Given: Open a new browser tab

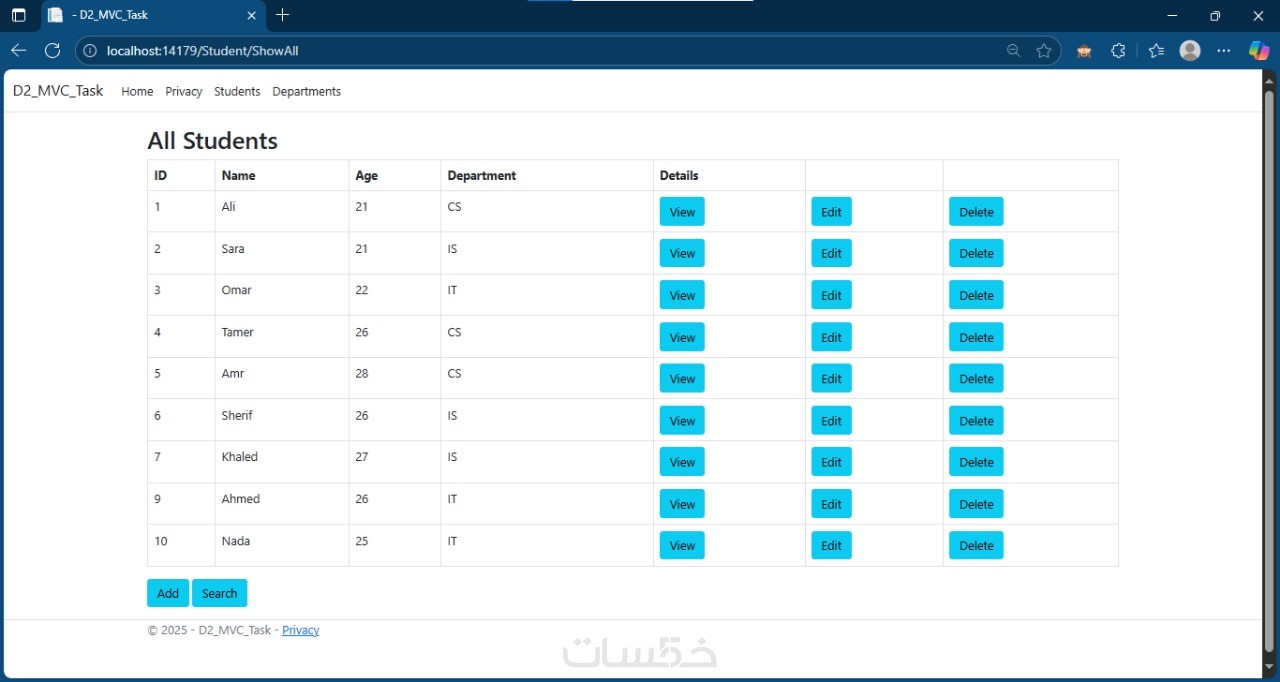Looking at the screenshot, I should pyautogui.click(x=282, y=15).
